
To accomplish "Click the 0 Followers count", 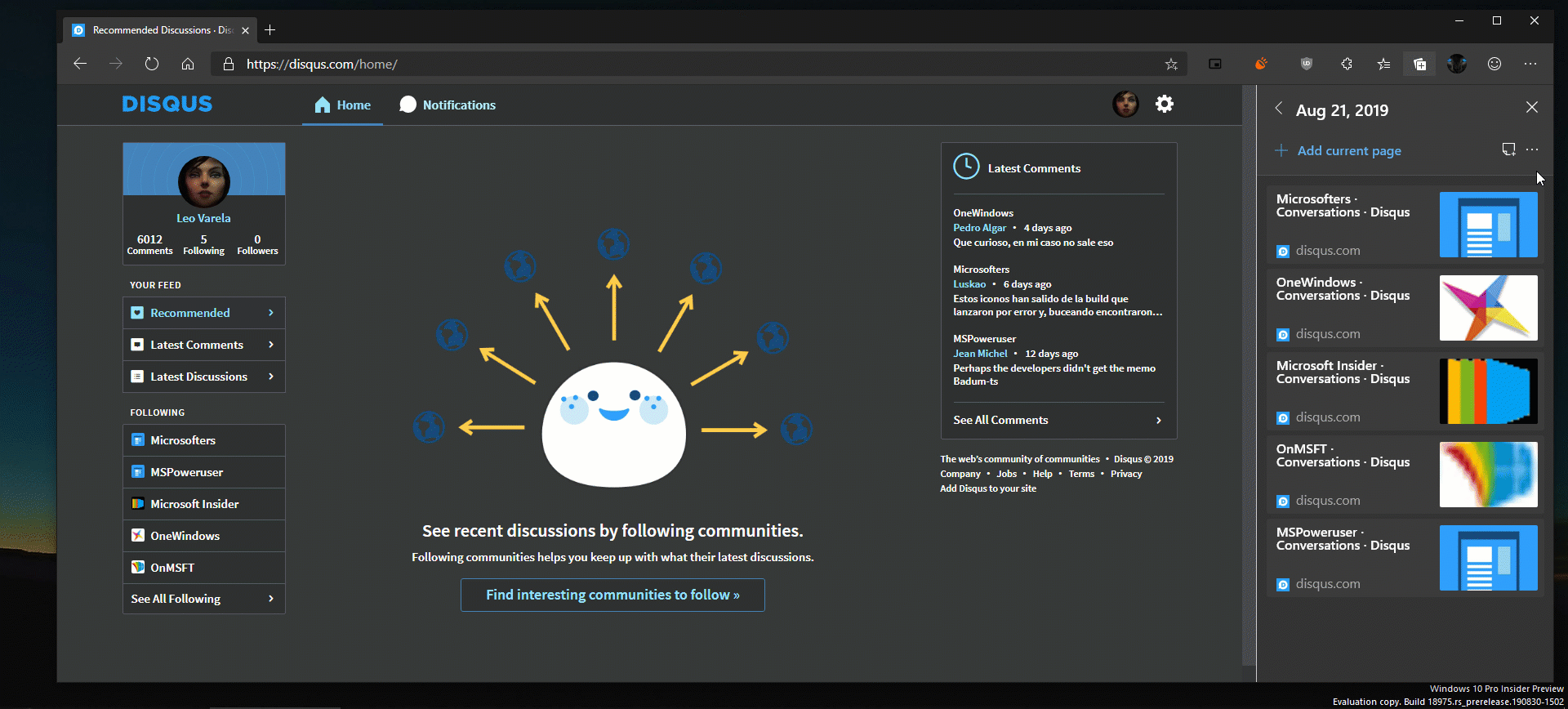I will click(x=257, y=244).
